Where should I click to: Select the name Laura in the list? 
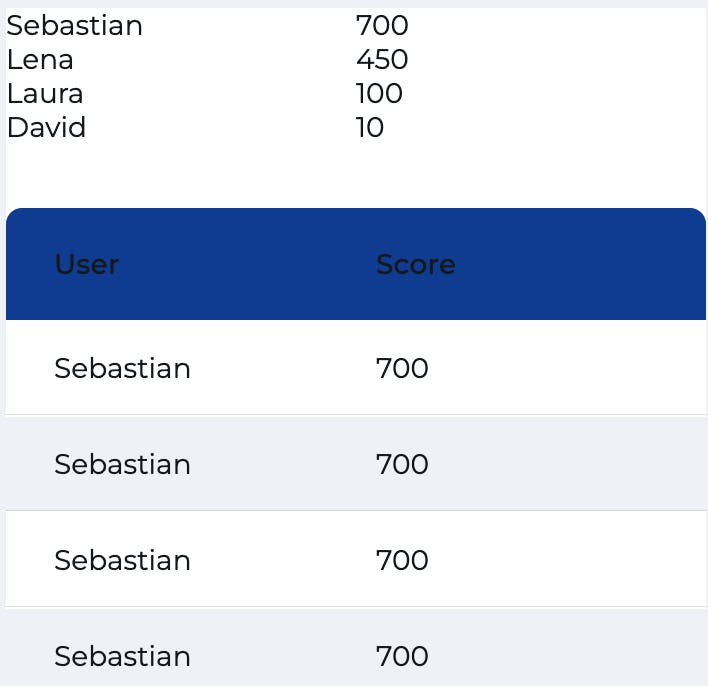click(x=45, y=94)
